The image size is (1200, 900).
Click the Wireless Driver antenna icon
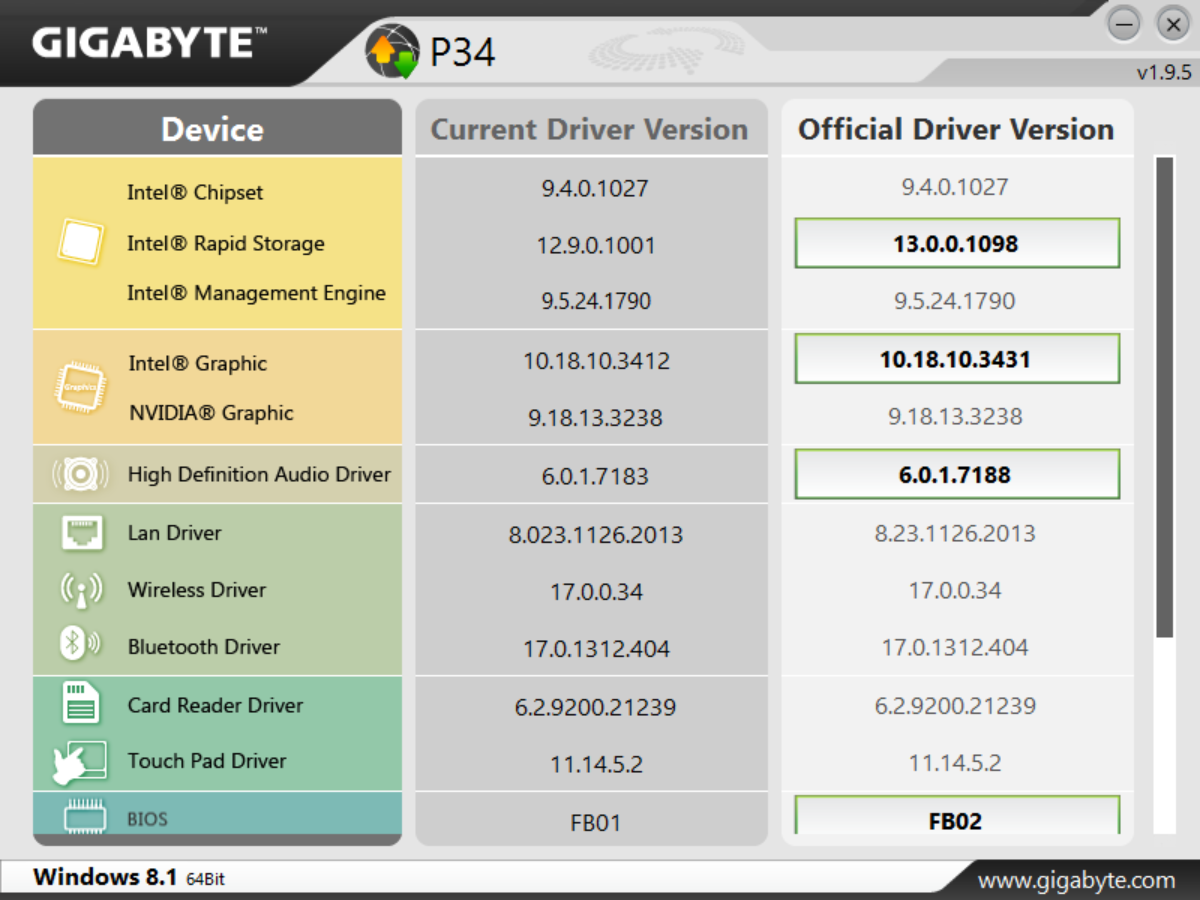pyautogui.click(x=82, y=590)
